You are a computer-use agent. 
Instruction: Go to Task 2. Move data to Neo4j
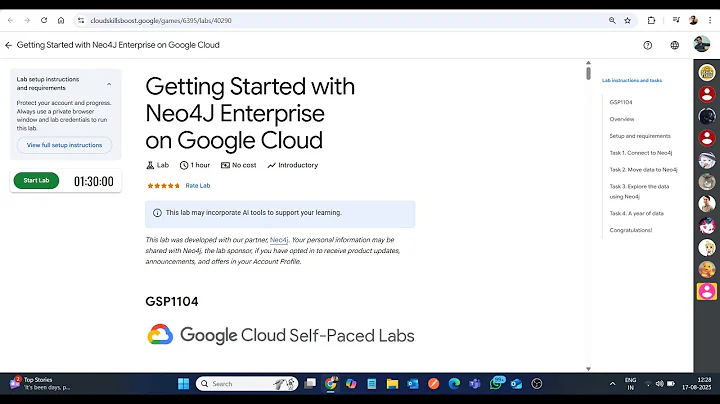coord(643,170)
